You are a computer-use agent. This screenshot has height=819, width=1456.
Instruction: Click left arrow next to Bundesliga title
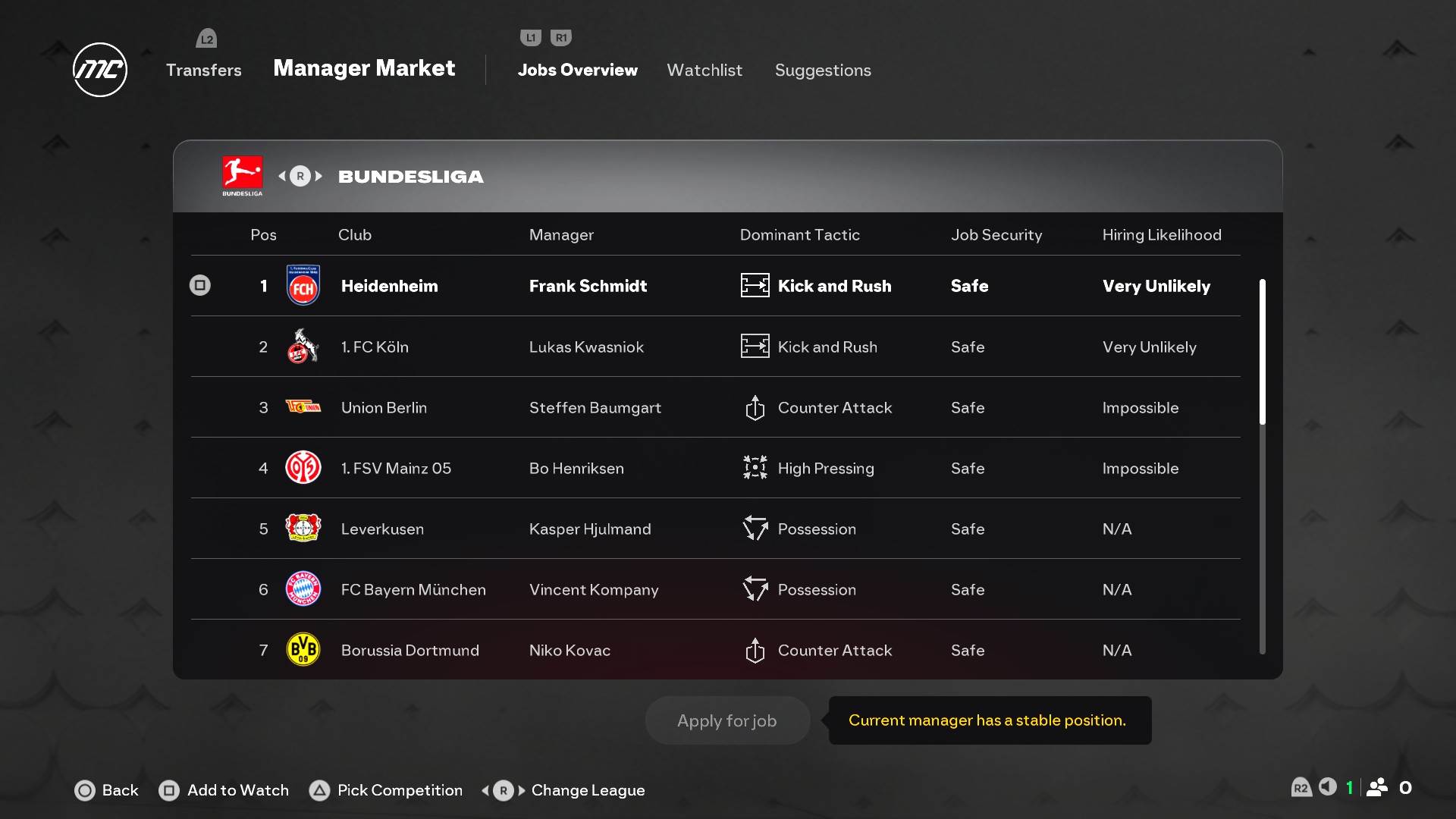tap(282, 176)
